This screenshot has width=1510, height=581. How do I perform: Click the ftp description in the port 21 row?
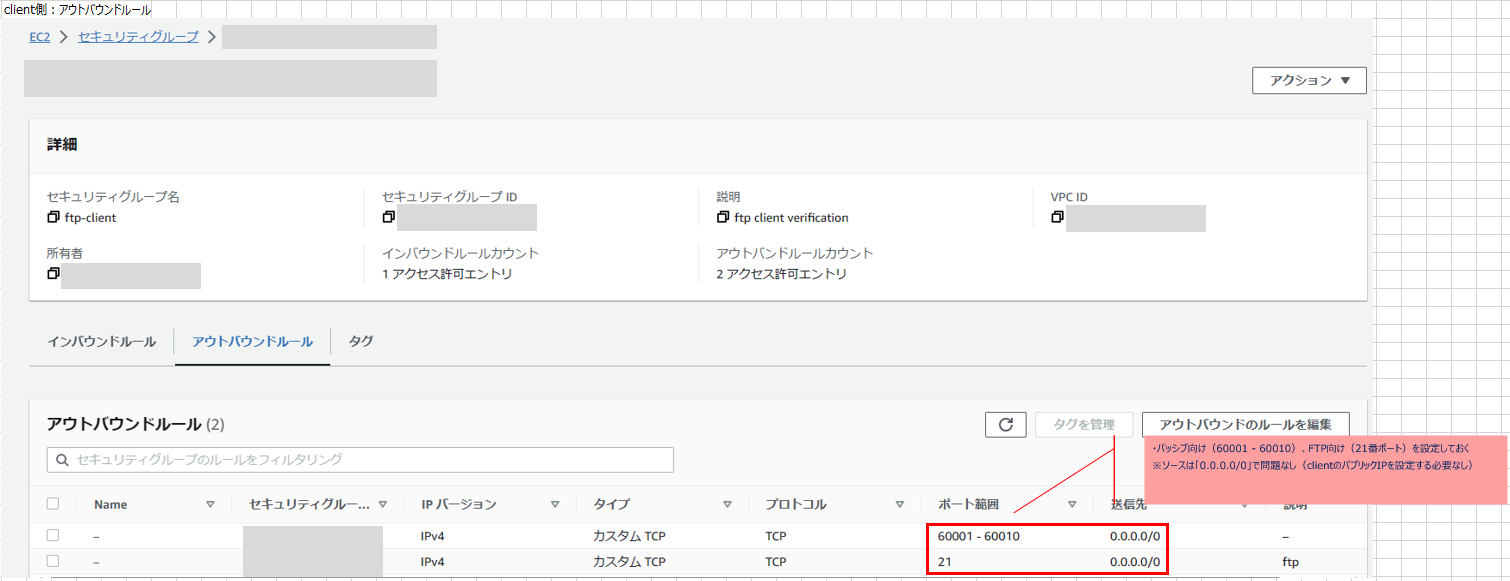pyautogui.click(x=1290, y=562)
